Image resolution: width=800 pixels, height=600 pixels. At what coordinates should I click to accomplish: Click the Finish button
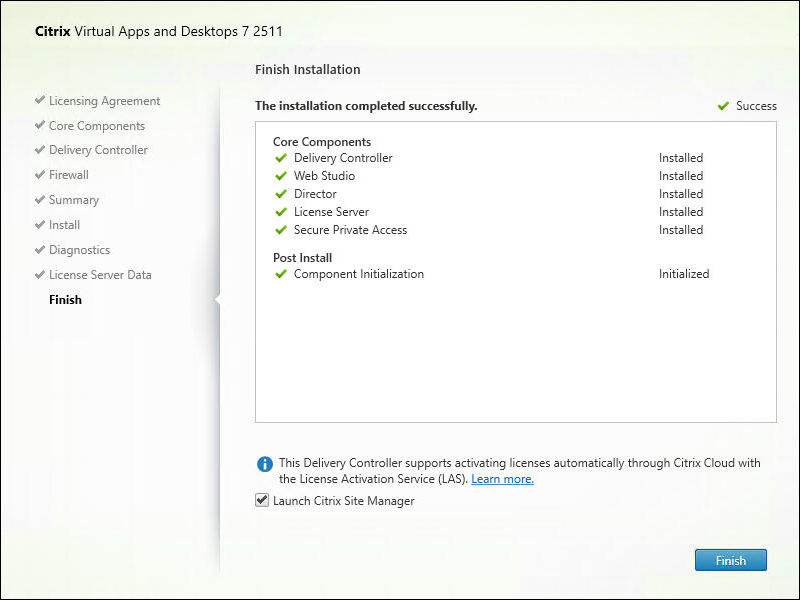point(730,560)
